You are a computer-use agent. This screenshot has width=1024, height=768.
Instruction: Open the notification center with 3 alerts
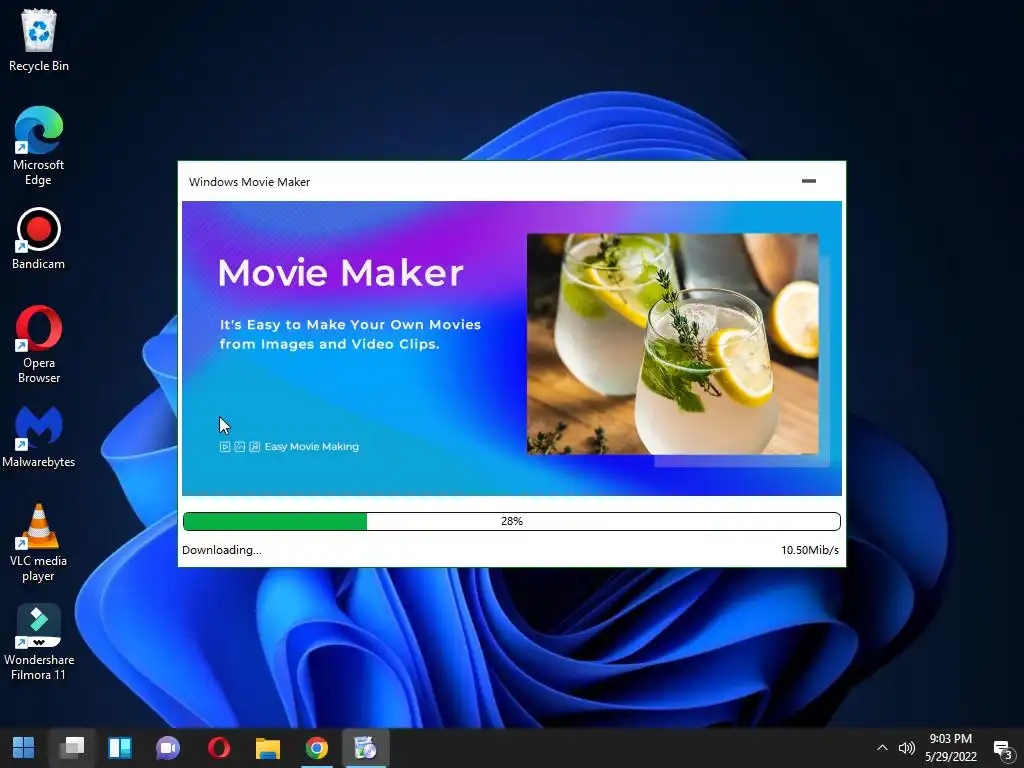pos(1002,749)
